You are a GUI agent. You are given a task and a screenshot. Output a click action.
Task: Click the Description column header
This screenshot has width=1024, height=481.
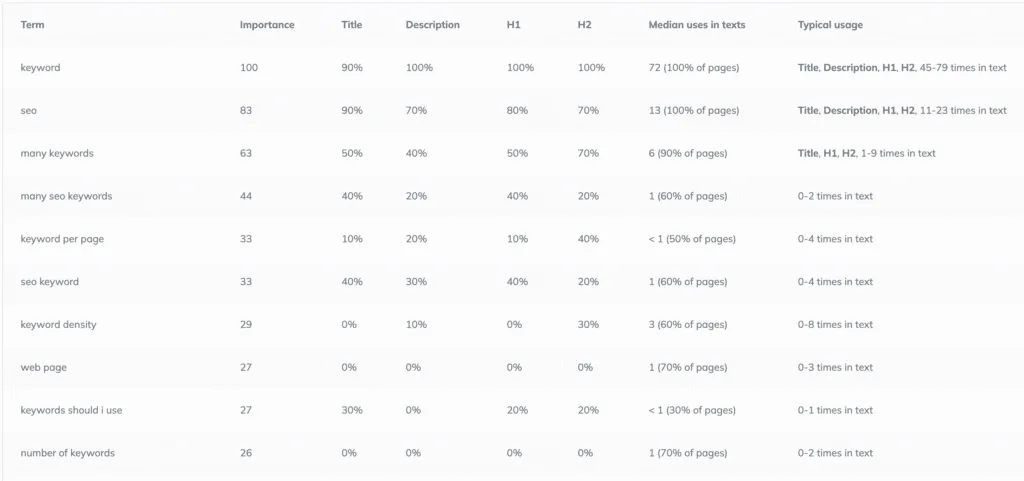pos(432,25)
